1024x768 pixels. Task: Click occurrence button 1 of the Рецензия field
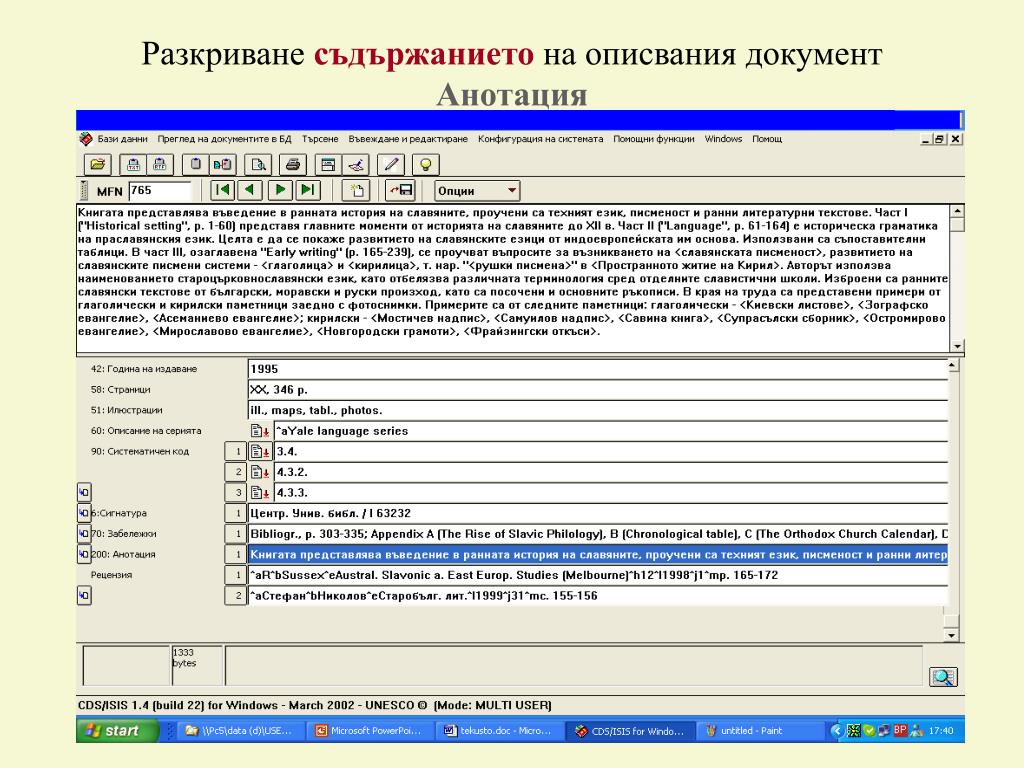[236, 575]
